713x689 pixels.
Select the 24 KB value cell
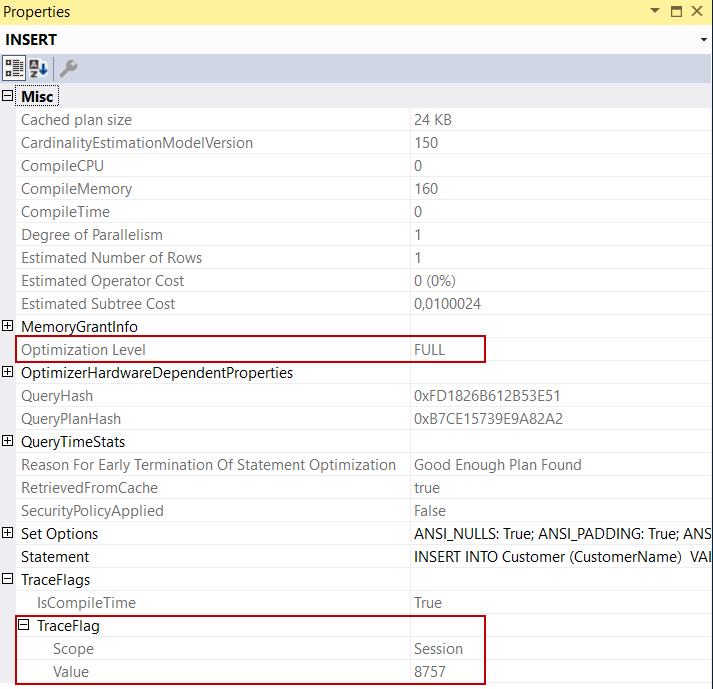[433, 120]
